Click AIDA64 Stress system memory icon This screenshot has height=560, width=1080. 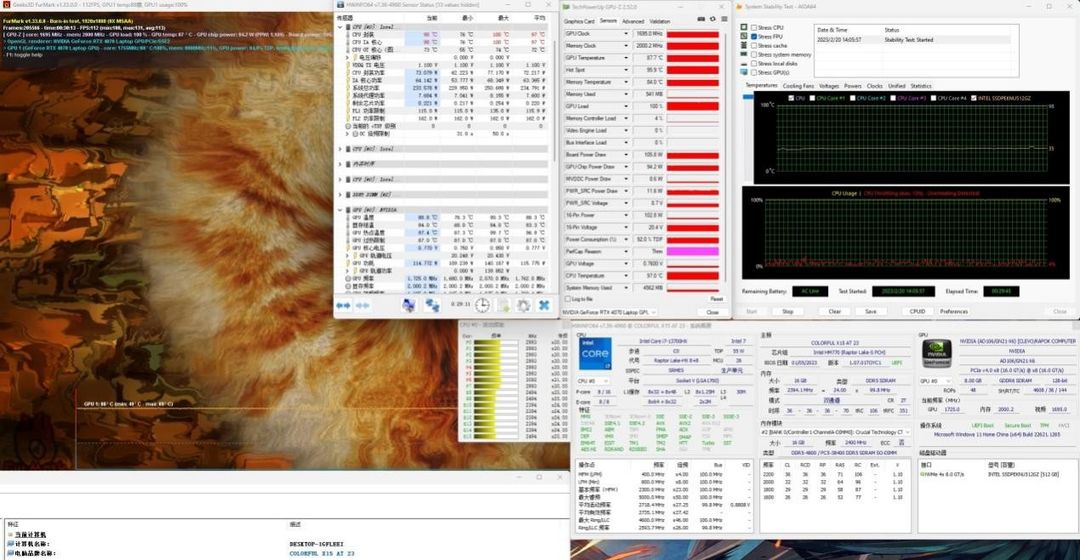[744, 54]
